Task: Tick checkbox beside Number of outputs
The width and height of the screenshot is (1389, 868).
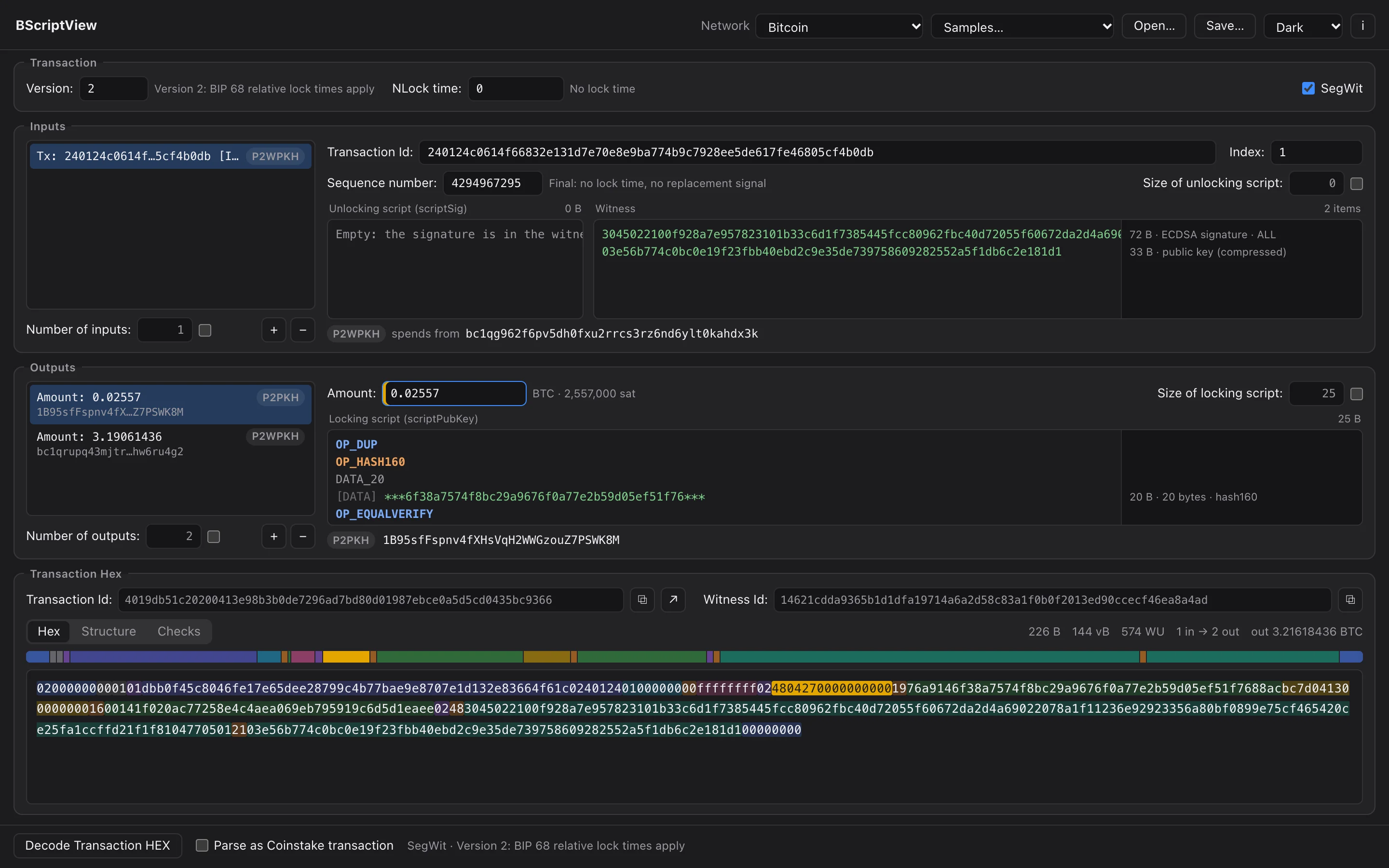Action: pos(214,536)
